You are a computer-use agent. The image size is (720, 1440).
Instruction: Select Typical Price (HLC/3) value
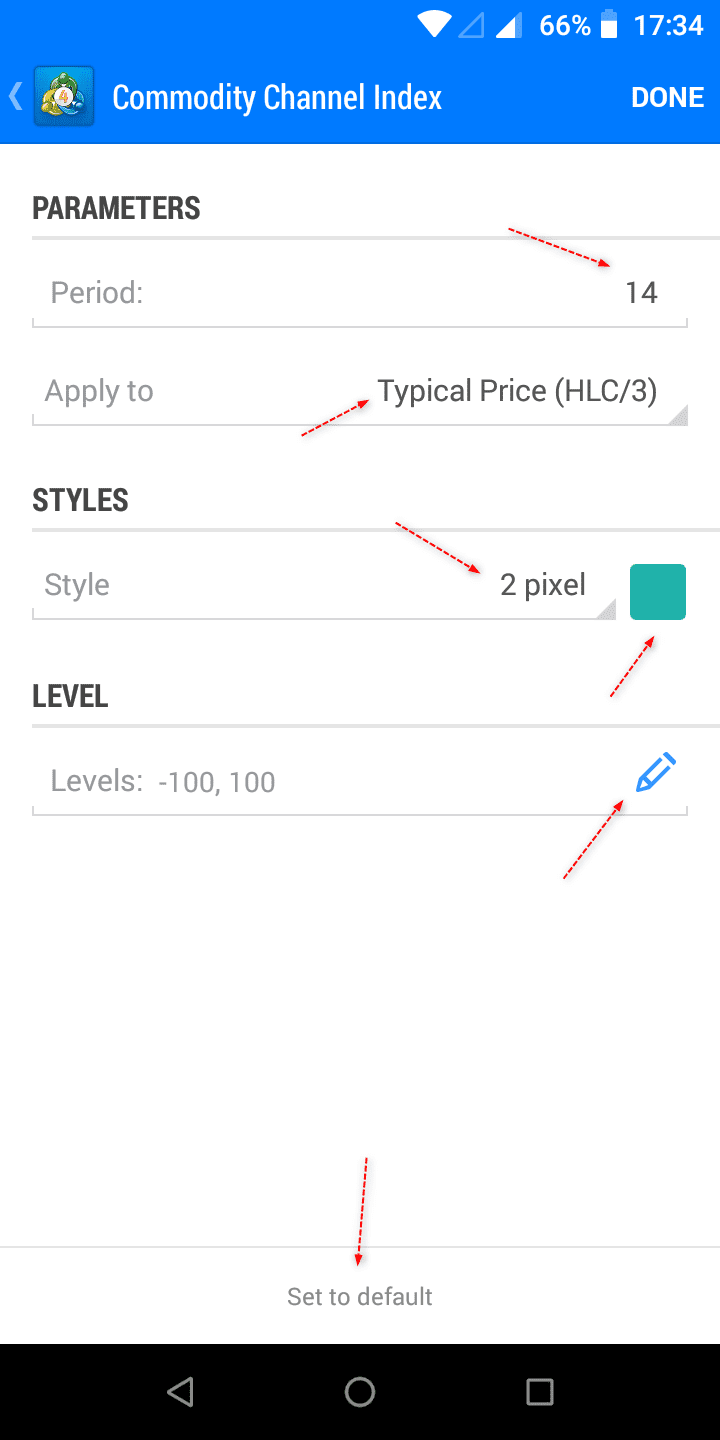517,391
